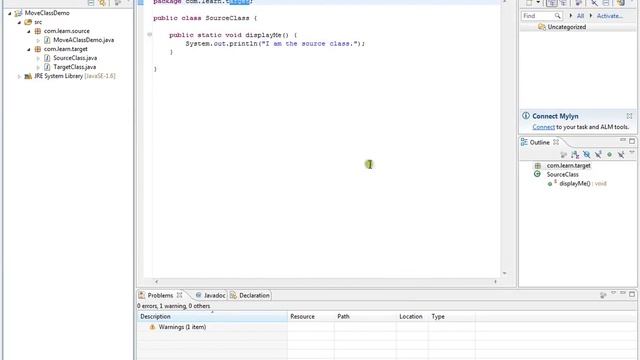This screenshot has height=360, width=640.
Task: Click the editor horizontal scroll right arrow
Action: click(x=496, y=282)
